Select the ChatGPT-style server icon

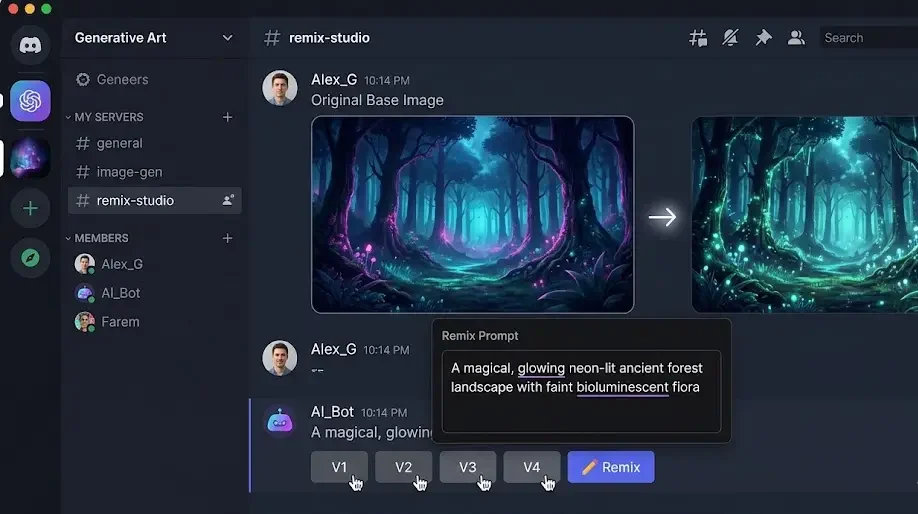click(x=30, y=101)
